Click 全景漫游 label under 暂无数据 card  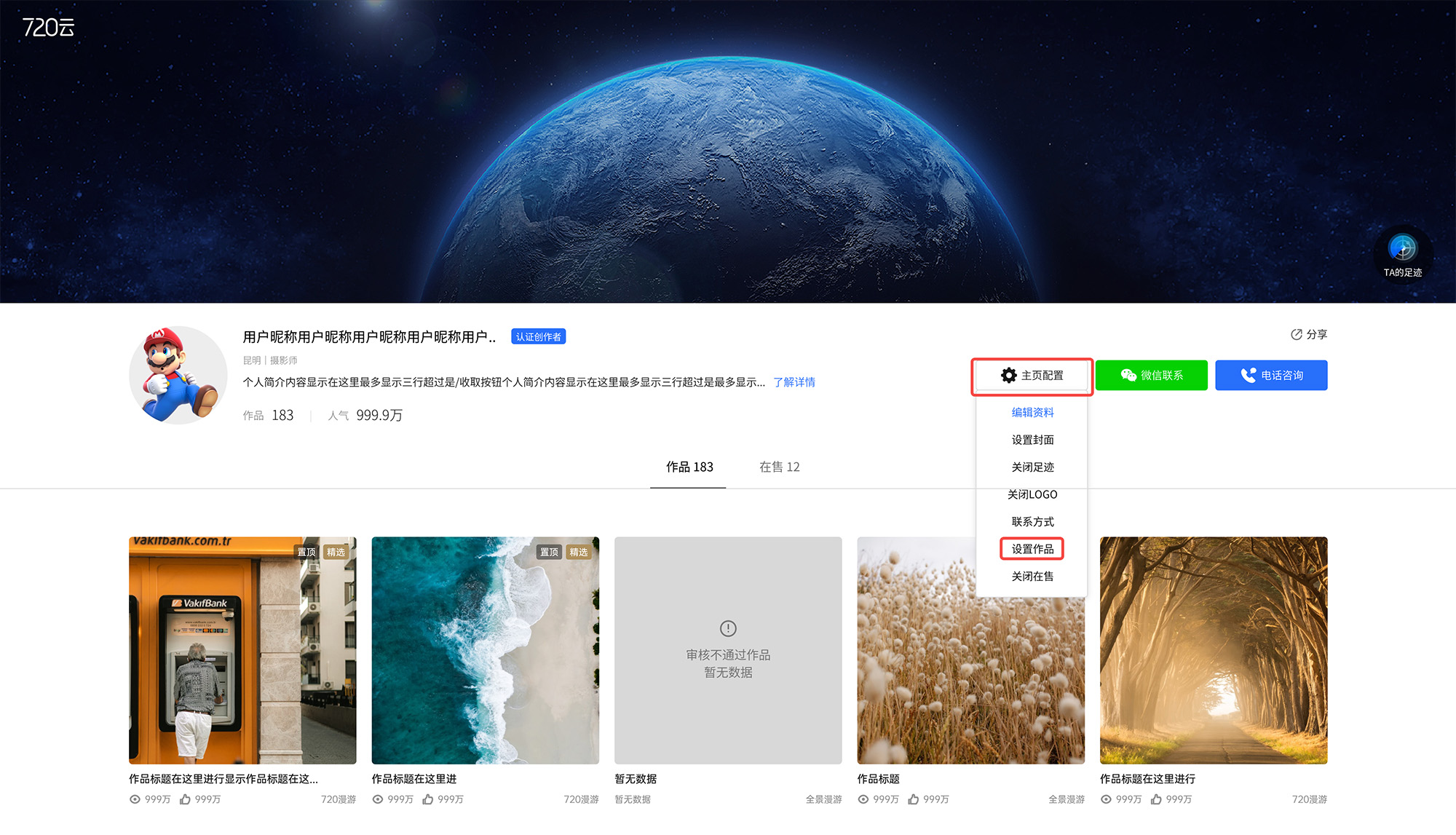[823, 799]
